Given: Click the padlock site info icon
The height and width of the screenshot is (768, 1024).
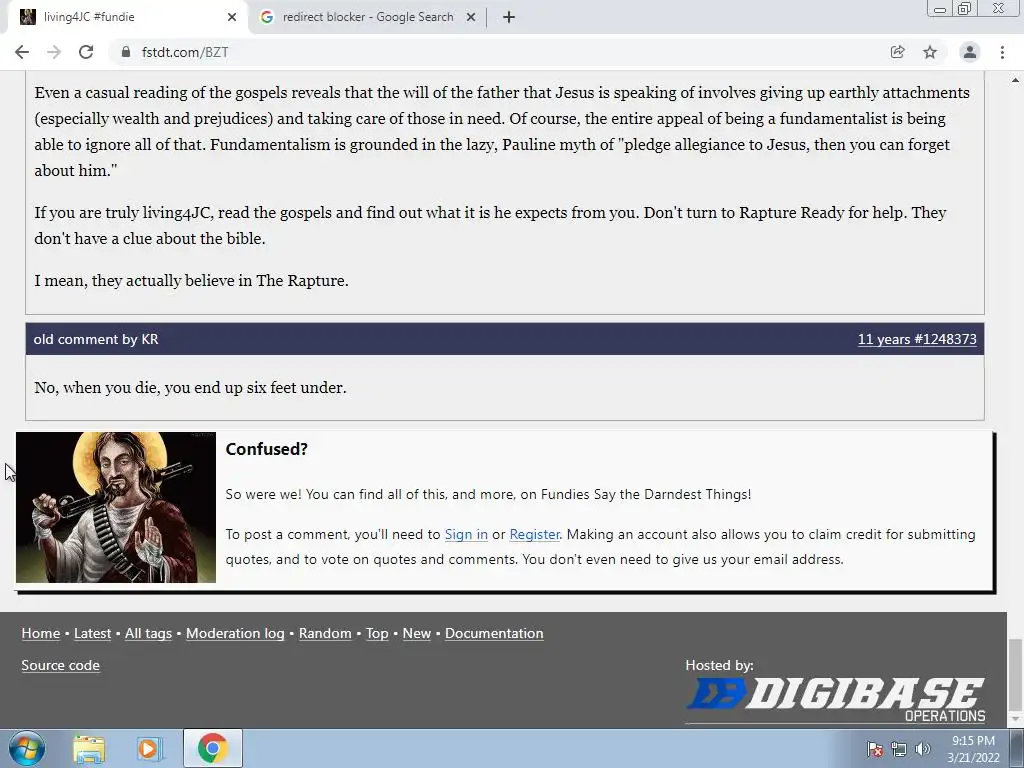Looking at the screenshot, I should pos(125,52).
